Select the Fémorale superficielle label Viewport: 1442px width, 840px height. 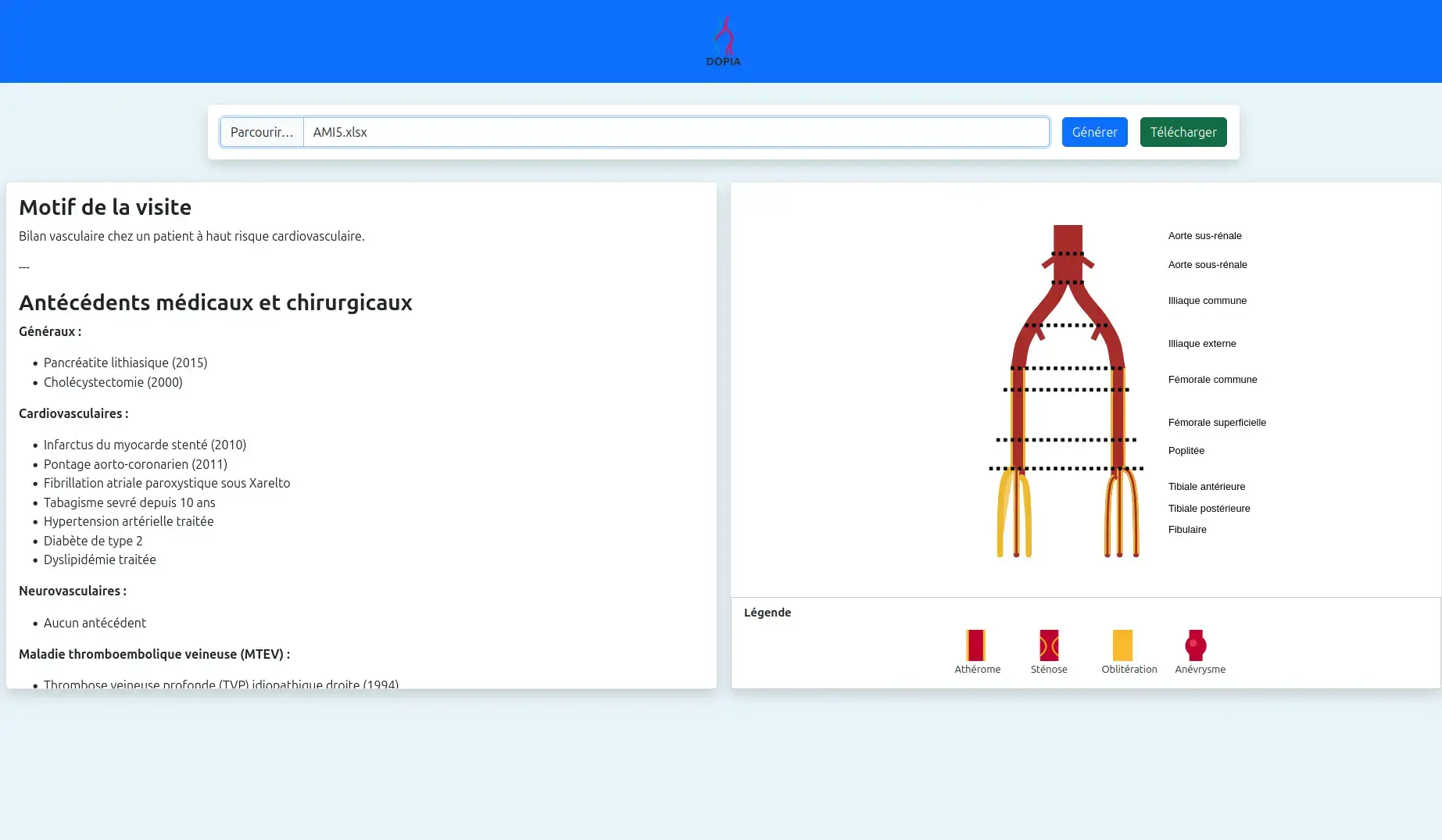tap(1217, 423)
